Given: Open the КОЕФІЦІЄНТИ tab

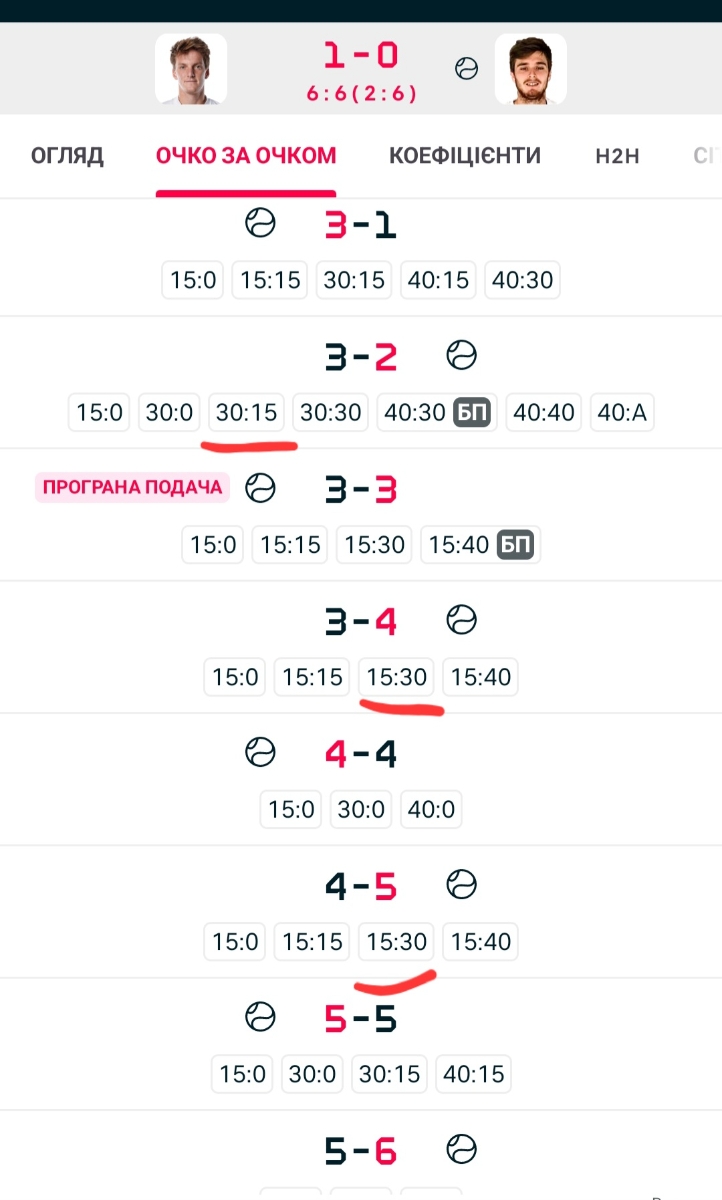Looking at the screenshot, I should pyautogui.click(x=465, y=156).
